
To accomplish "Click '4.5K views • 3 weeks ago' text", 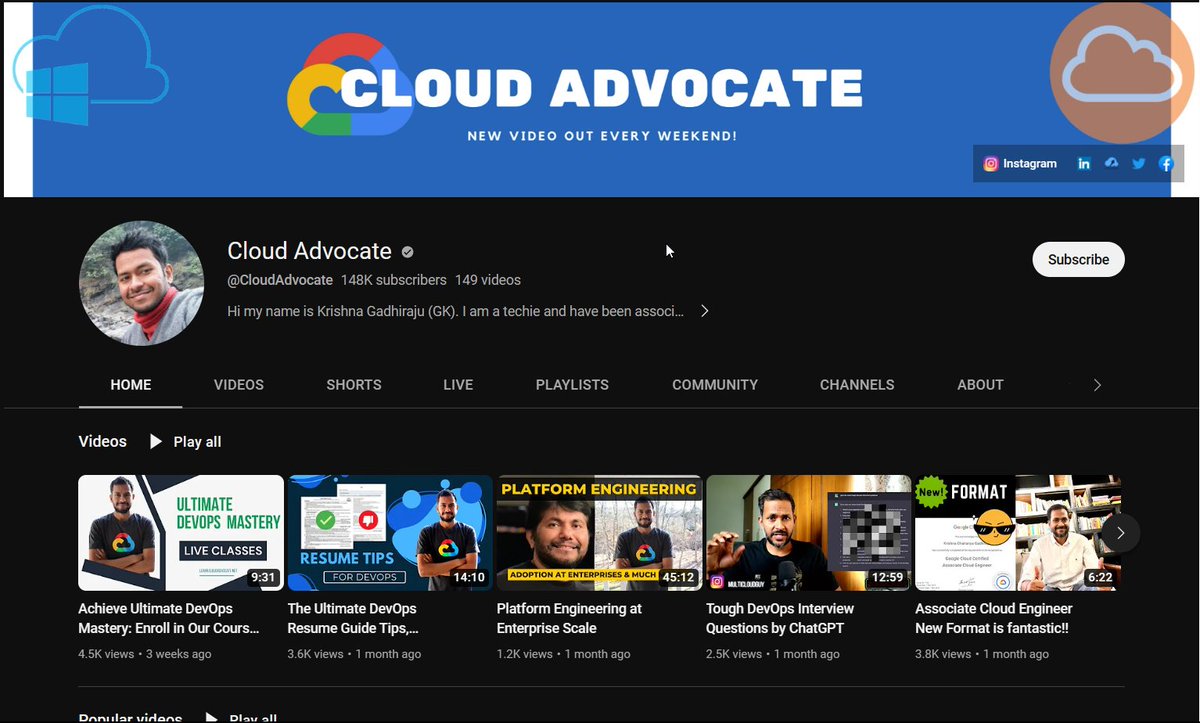I will click(x=145, y=654).
